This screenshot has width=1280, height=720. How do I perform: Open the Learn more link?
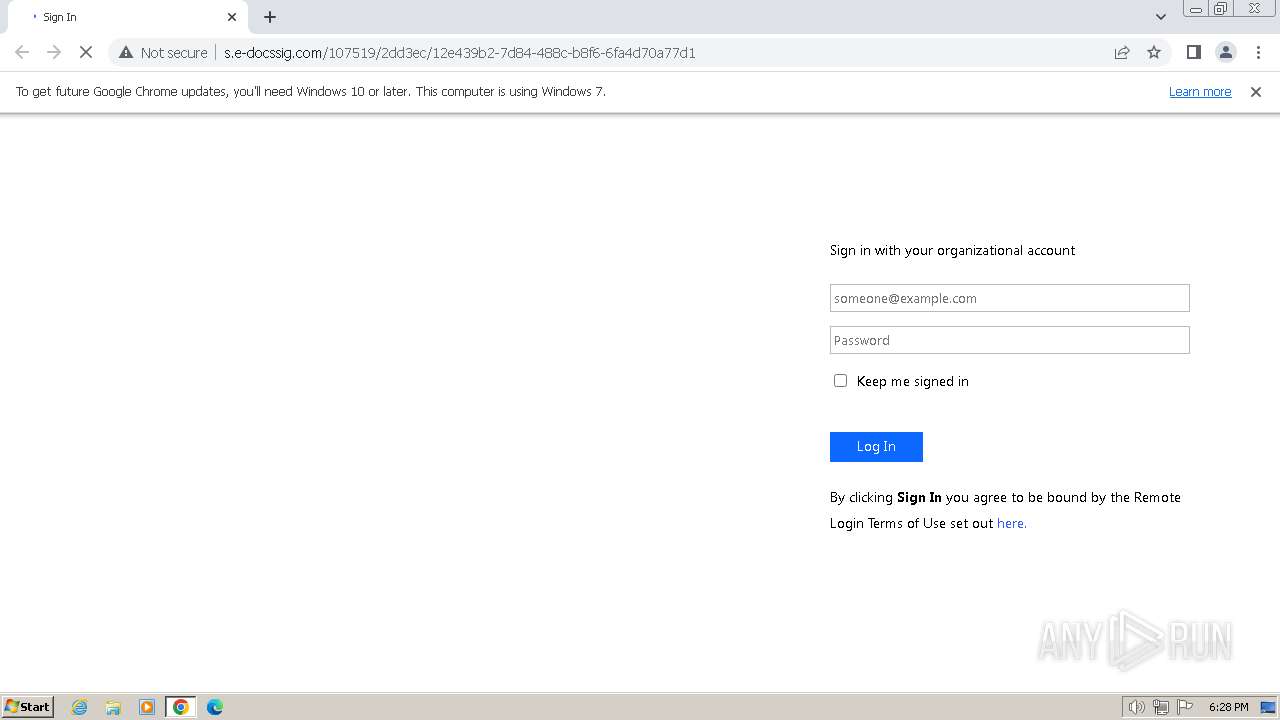pyautogui.click(x=1200, y=91)
